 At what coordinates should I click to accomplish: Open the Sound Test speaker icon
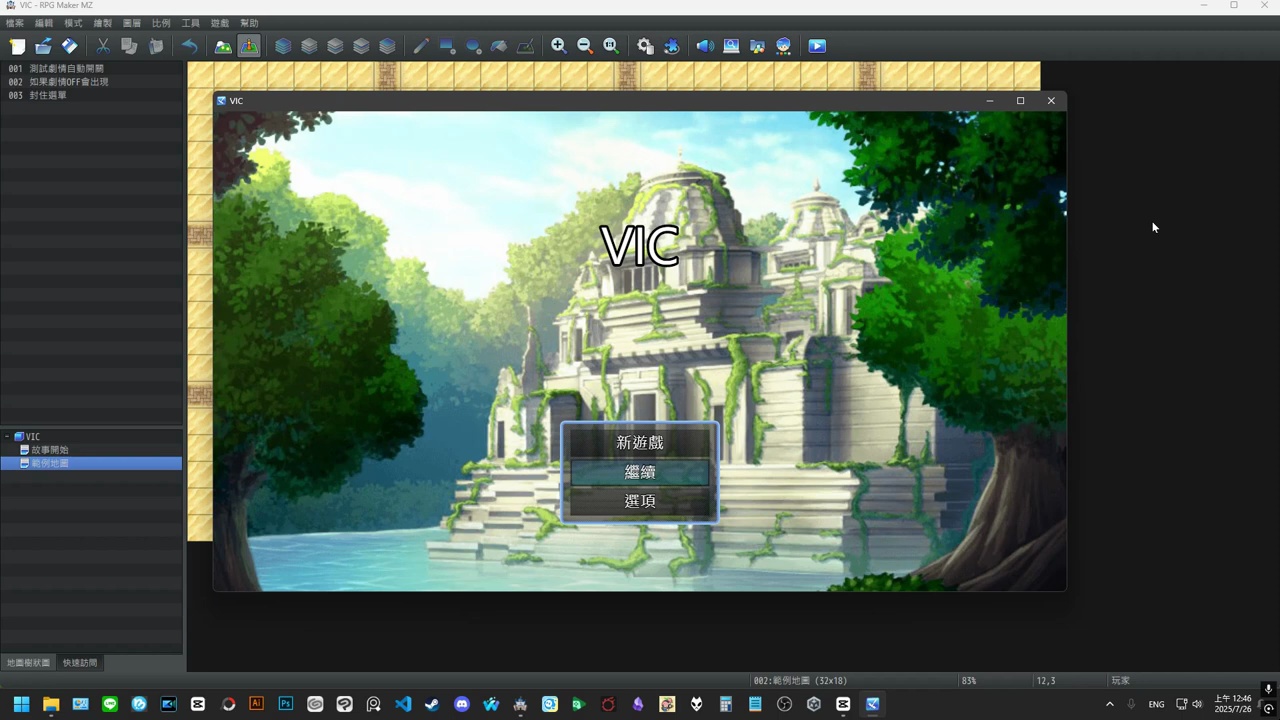click(x=705, y=46)
